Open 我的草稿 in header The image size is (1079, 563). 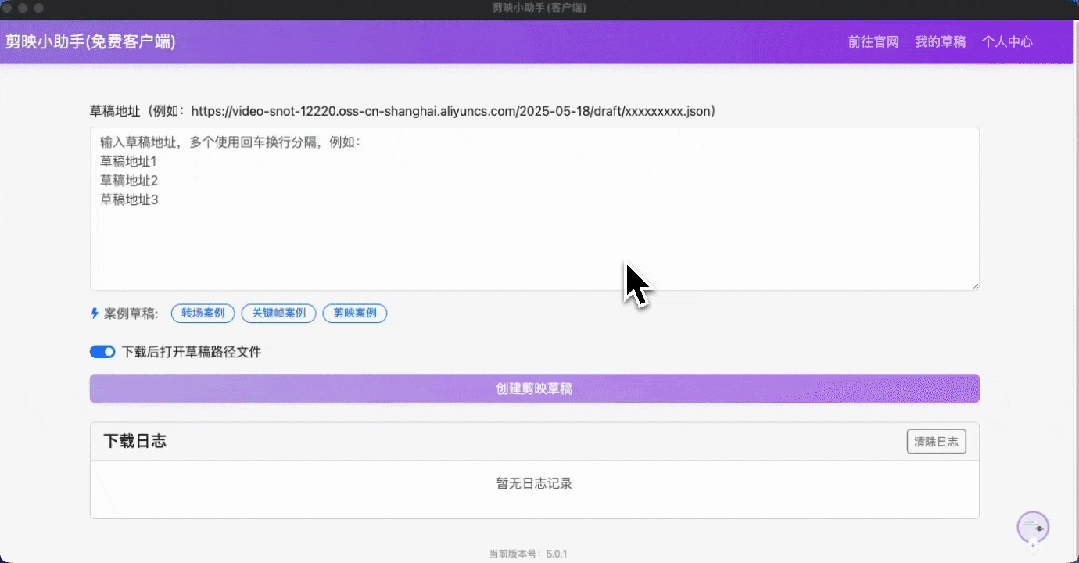(940, 42)
